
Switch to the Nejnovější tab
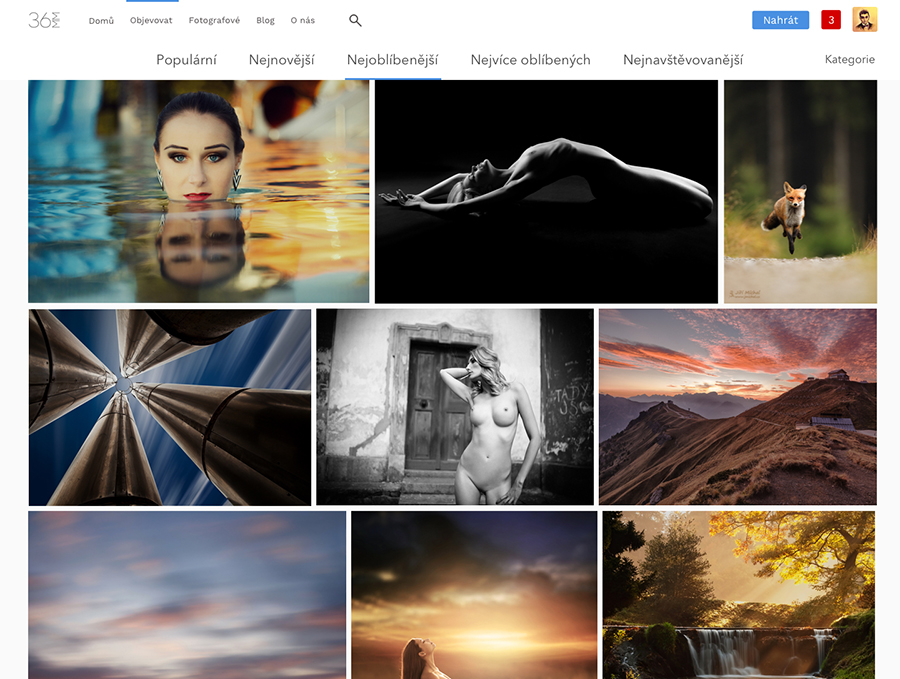point(281,60)
